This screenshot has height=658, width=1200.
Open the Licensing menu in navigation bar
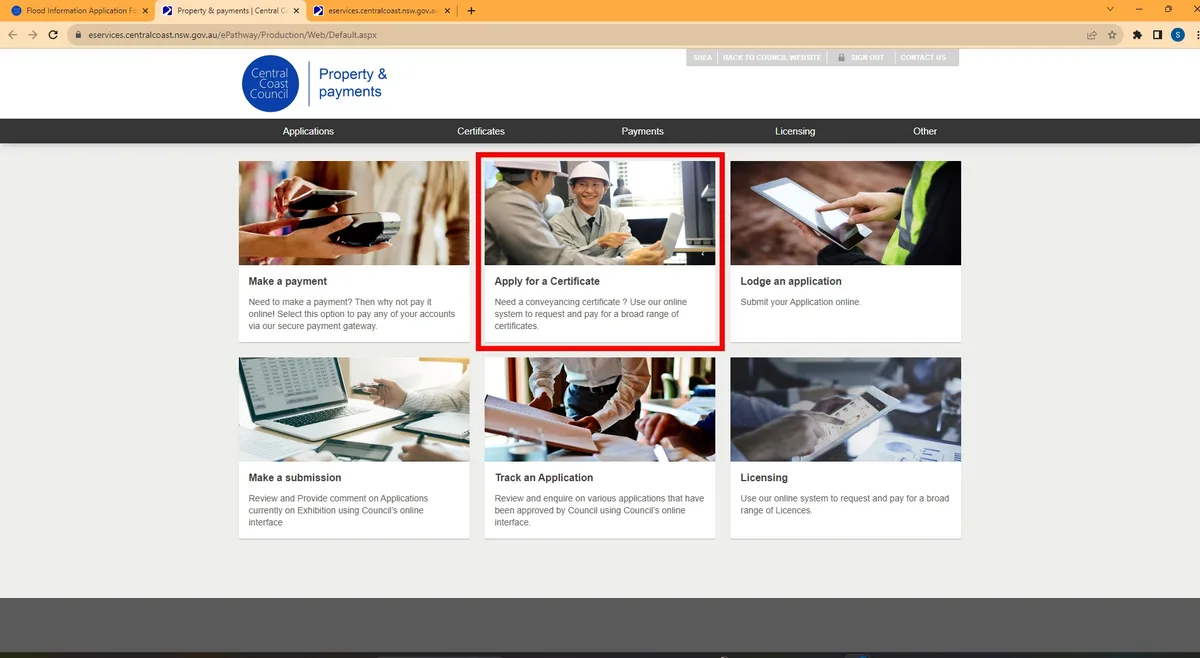click(795, 131)
